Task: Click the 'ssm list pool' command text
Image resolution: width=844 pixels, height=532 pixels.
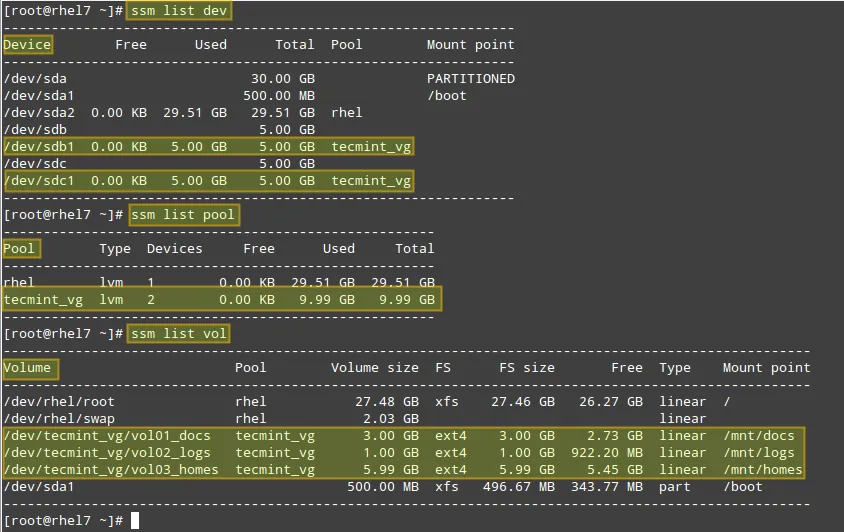Action: (x=183, y=215)
